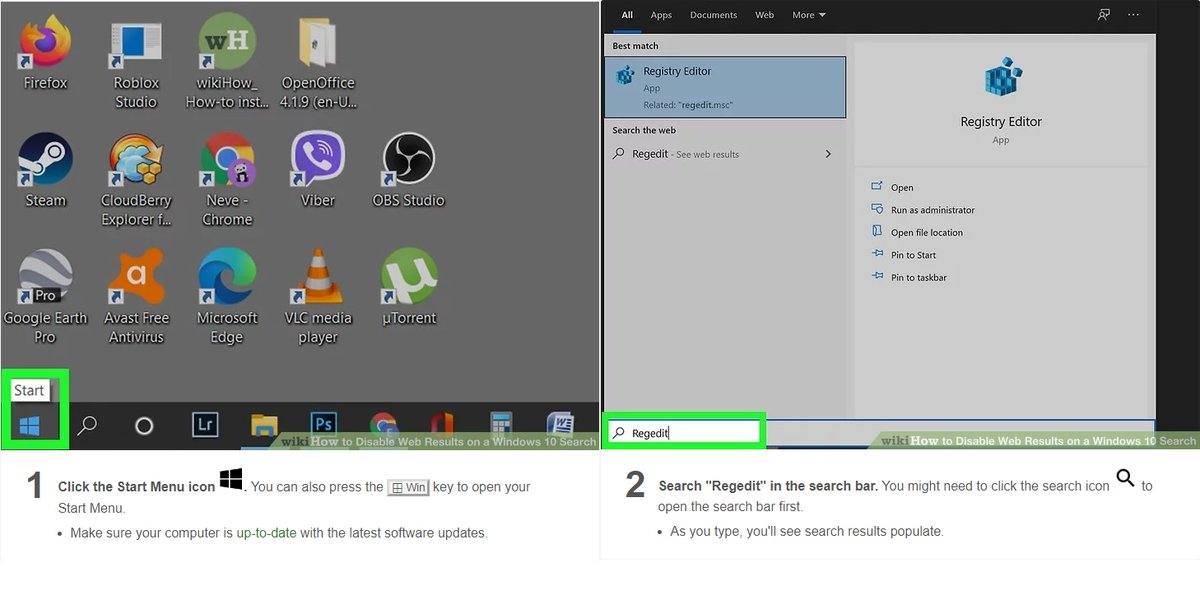Screen dimensions: 1200x614
Task: Switch to the Apps search tab
Action: click(661, 14)
